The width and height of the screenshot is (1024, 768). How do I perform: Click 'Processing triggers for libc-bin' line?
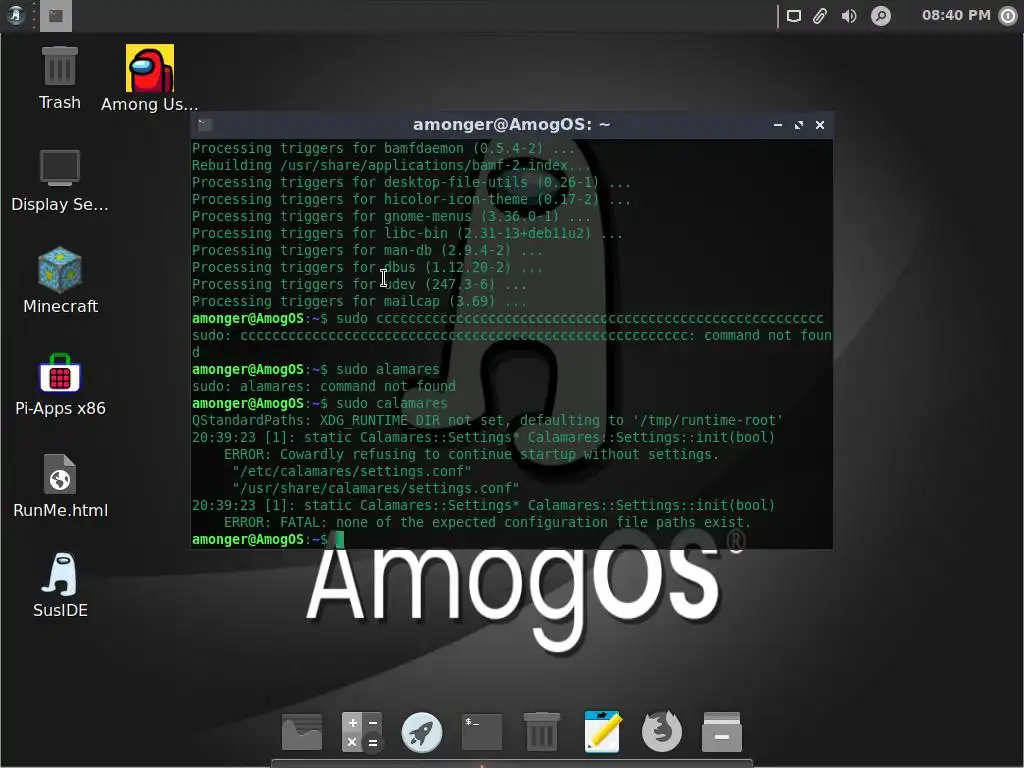click(x=407, y=233)
